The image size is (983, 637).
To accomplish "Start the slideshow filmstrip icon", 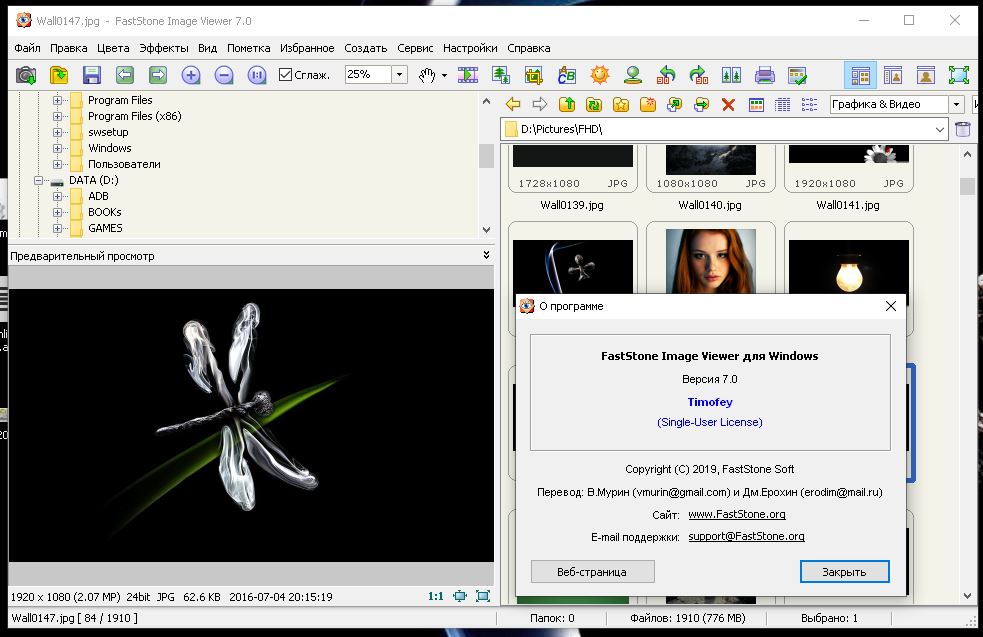I will pyautogui.click(x=468, y=75).
